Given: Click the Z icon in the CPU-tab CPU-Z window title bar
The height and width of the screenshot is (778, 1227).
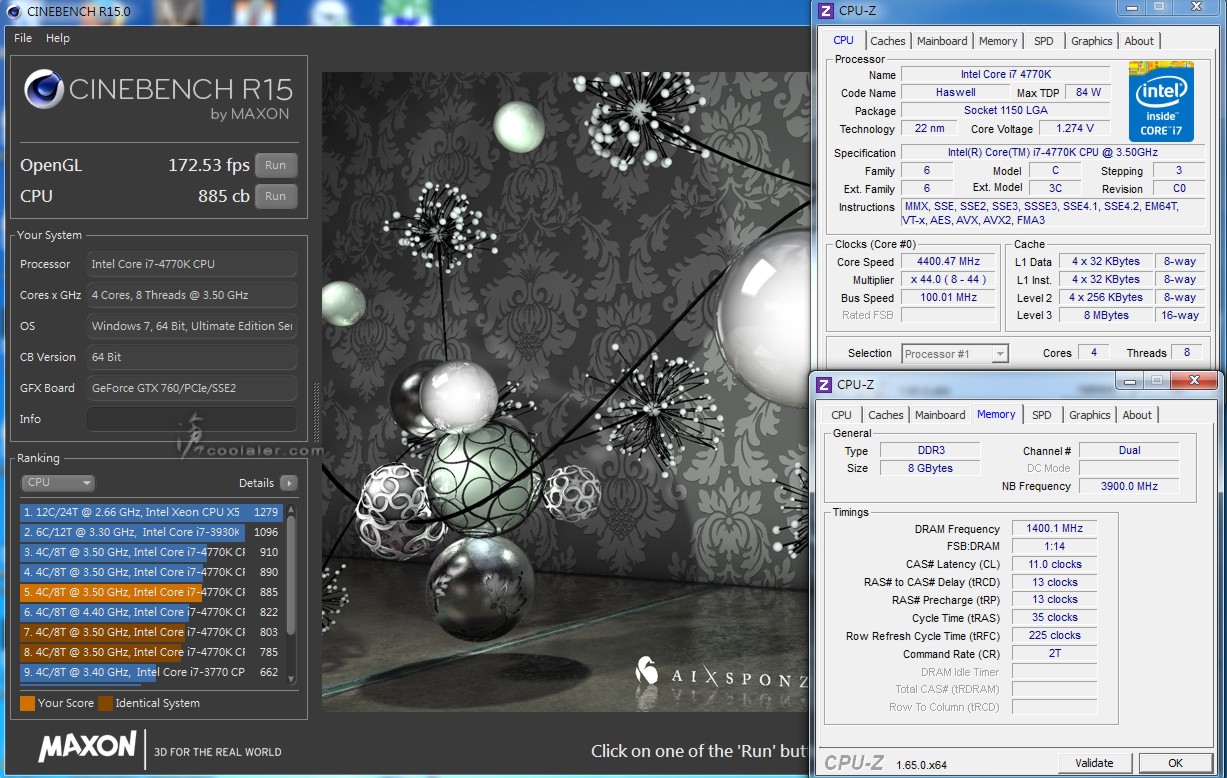Looking at the screenshot, I should [x=825, y=11].
